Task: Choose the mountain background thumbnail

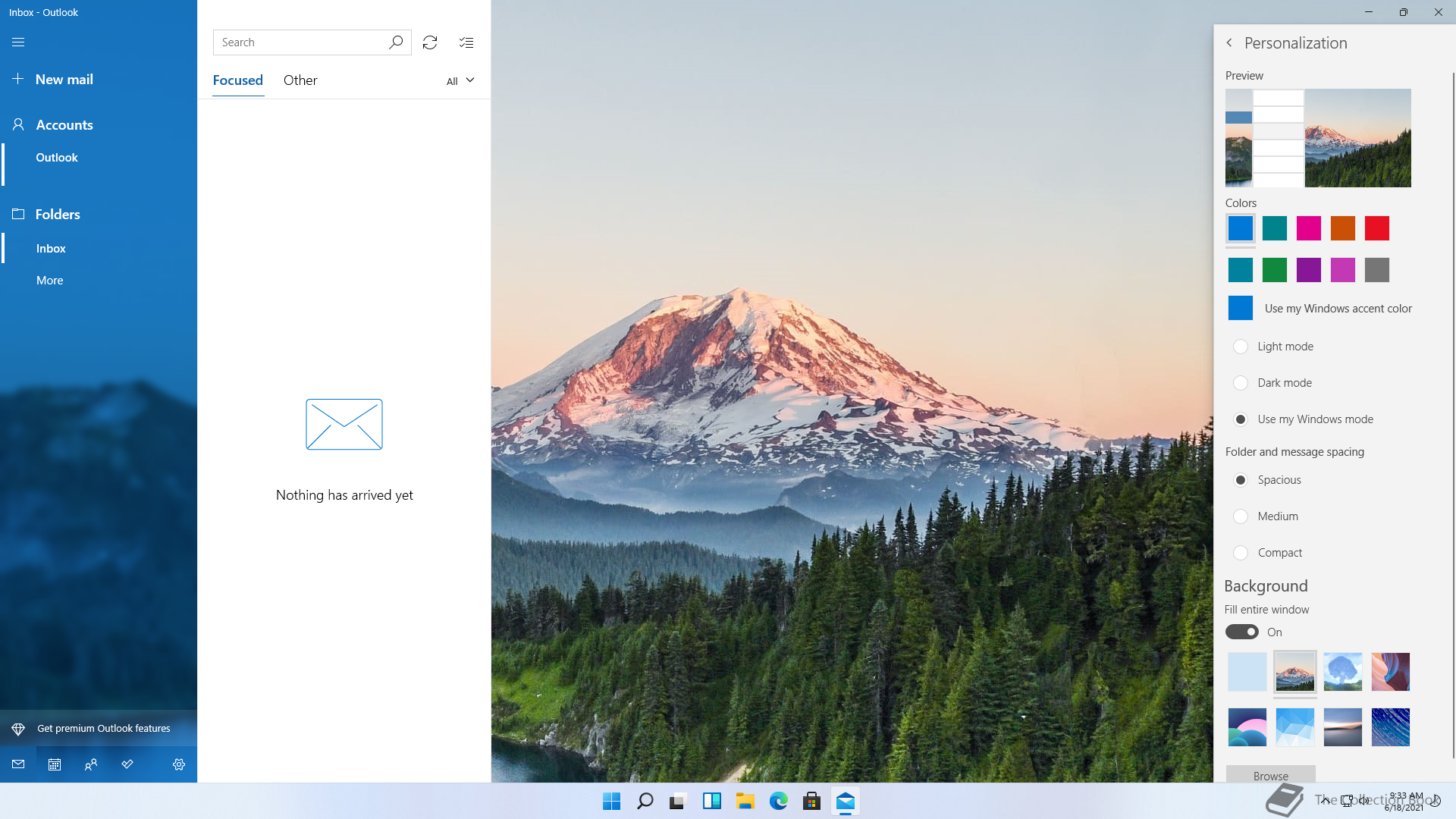Action: pyautogui.click(x=1295, y=672)
